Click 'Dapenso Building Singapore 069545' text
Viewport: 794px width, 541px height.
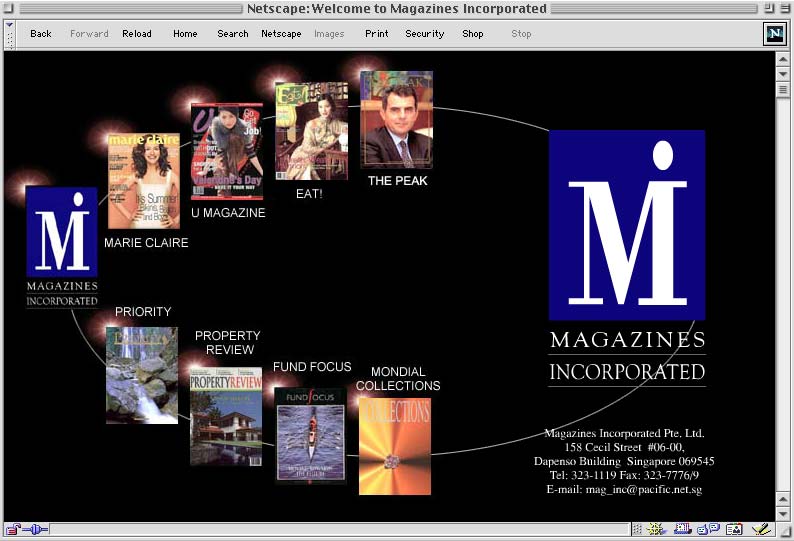pyautogui.click(x=624, y=461)
